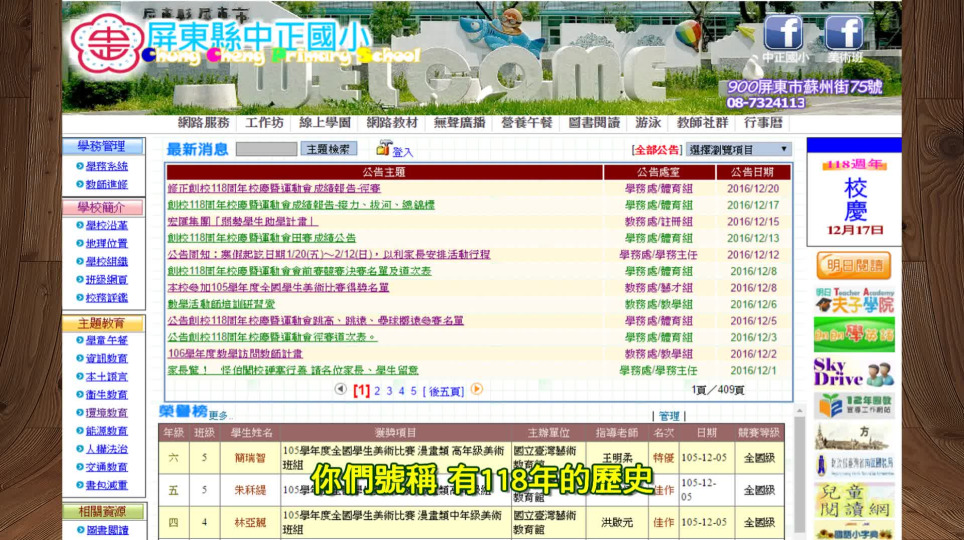Open 無聲廣播 in top navigation

pos(459,123)
